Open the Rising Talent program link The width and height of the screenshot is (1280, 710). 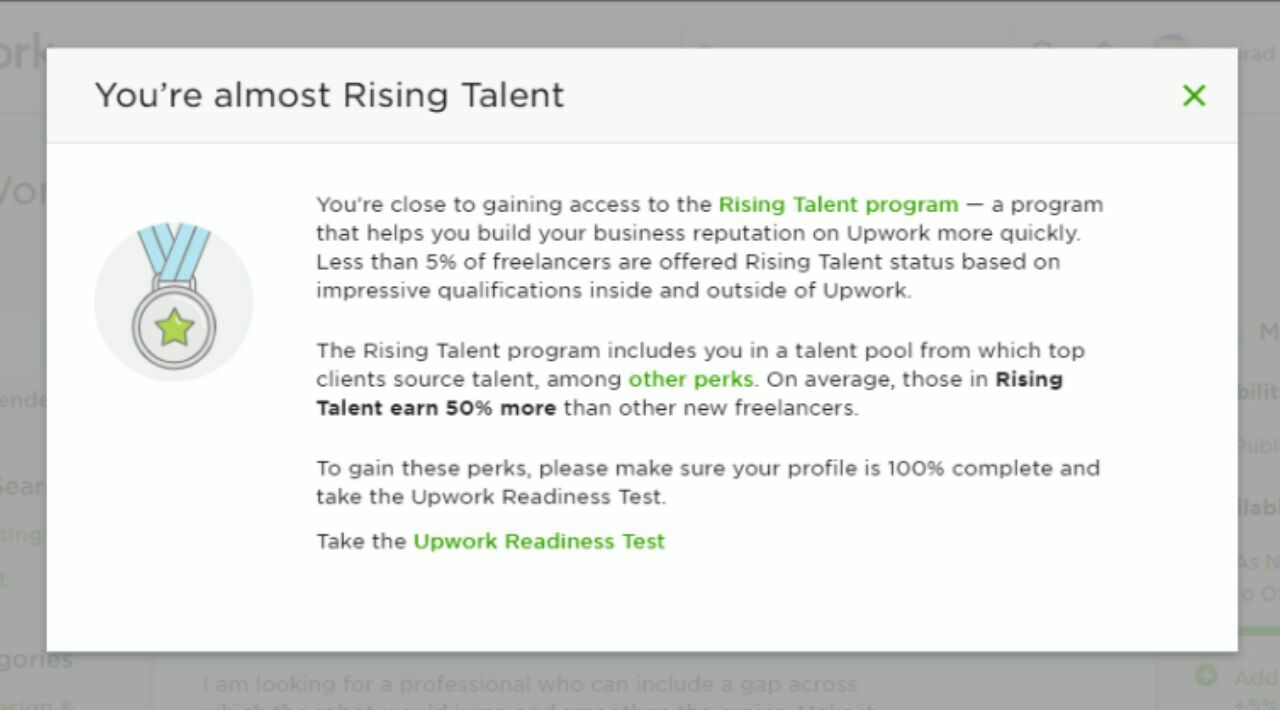point(838,205)
